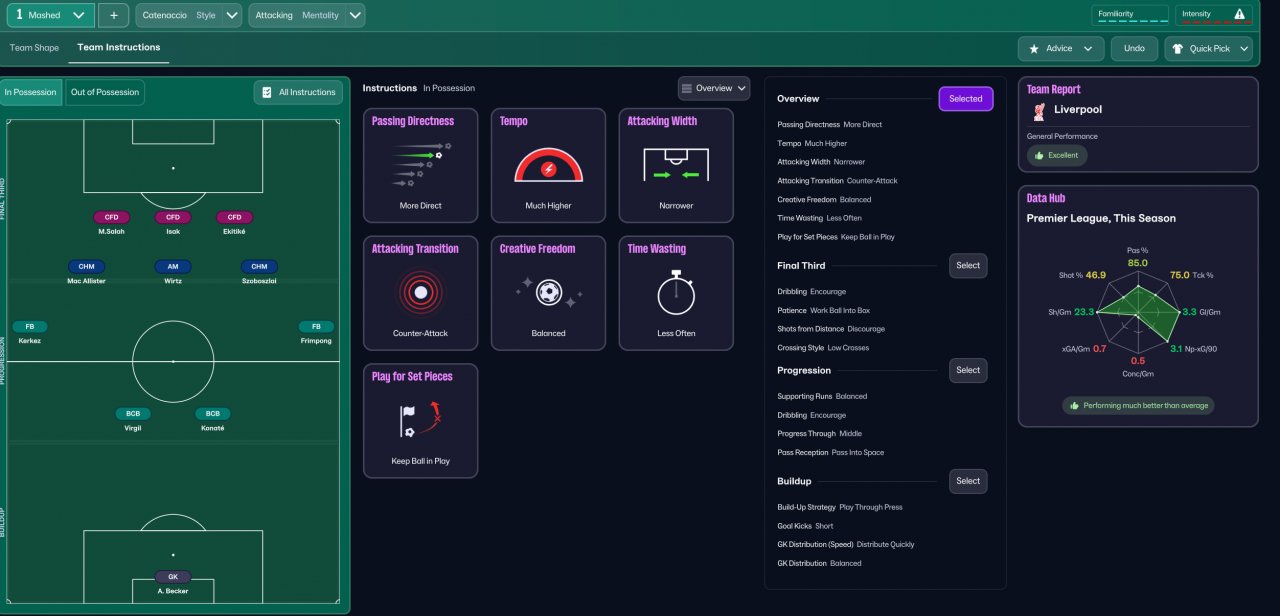Switch to the Team Shape tab
1280x616 pixels.
click(34, 47)
